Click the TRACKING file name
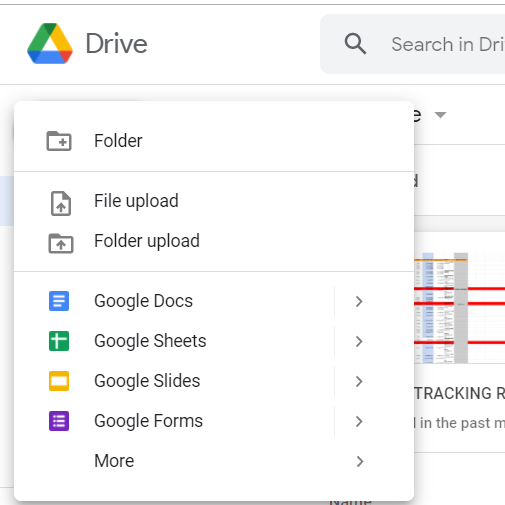The height and width of the screenshot is (505, 505). point(459,393)
